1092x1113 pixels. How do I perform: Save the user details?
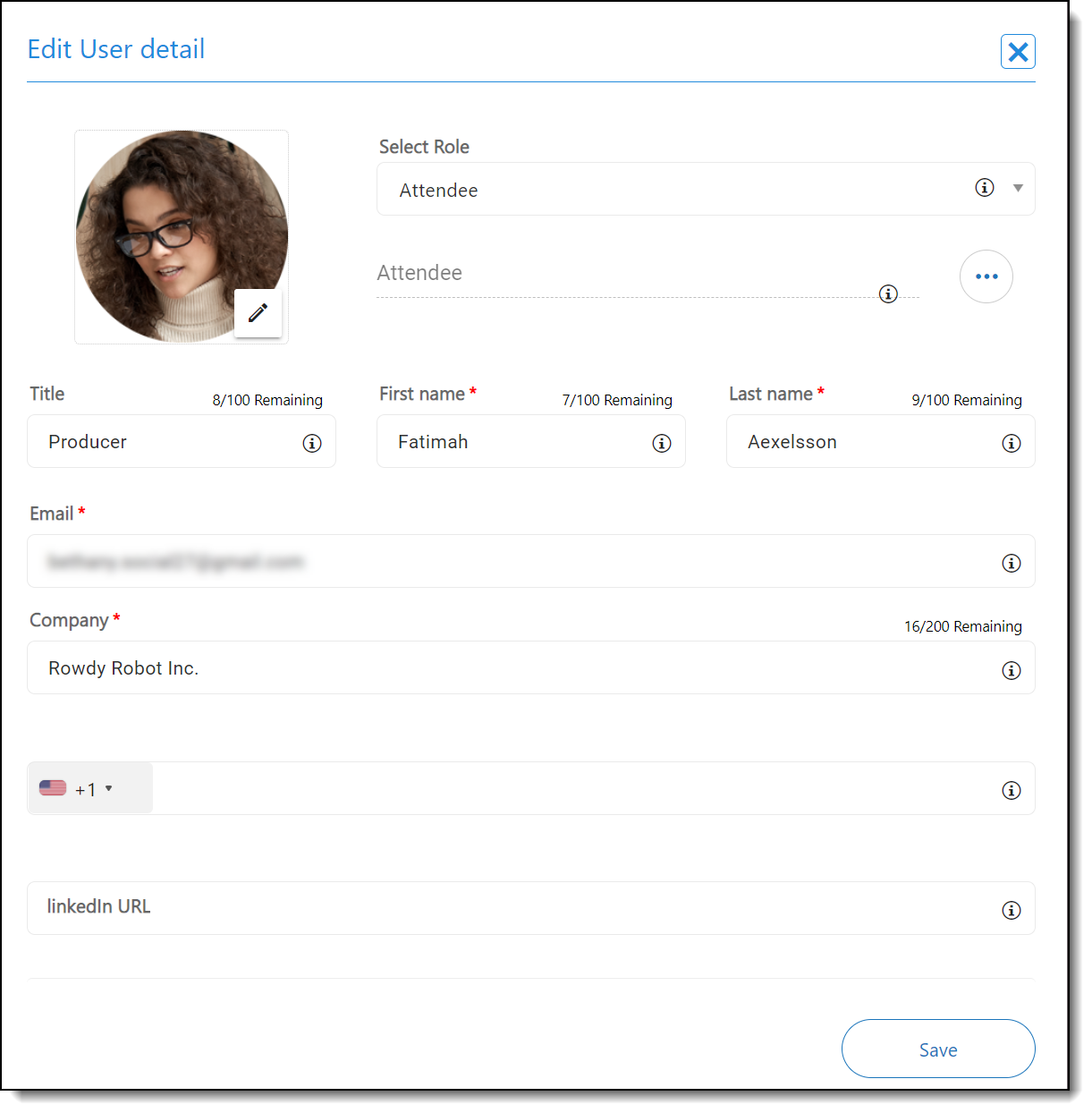tap(938, 1049)
